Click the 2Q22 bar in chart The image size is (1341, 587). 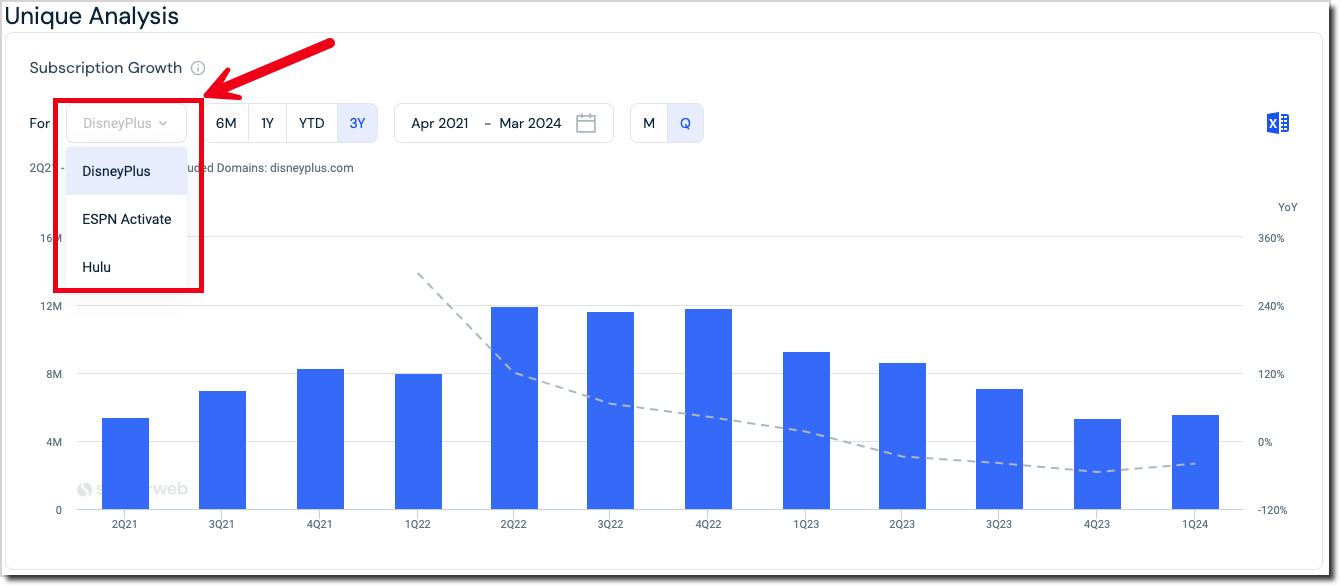514,408
